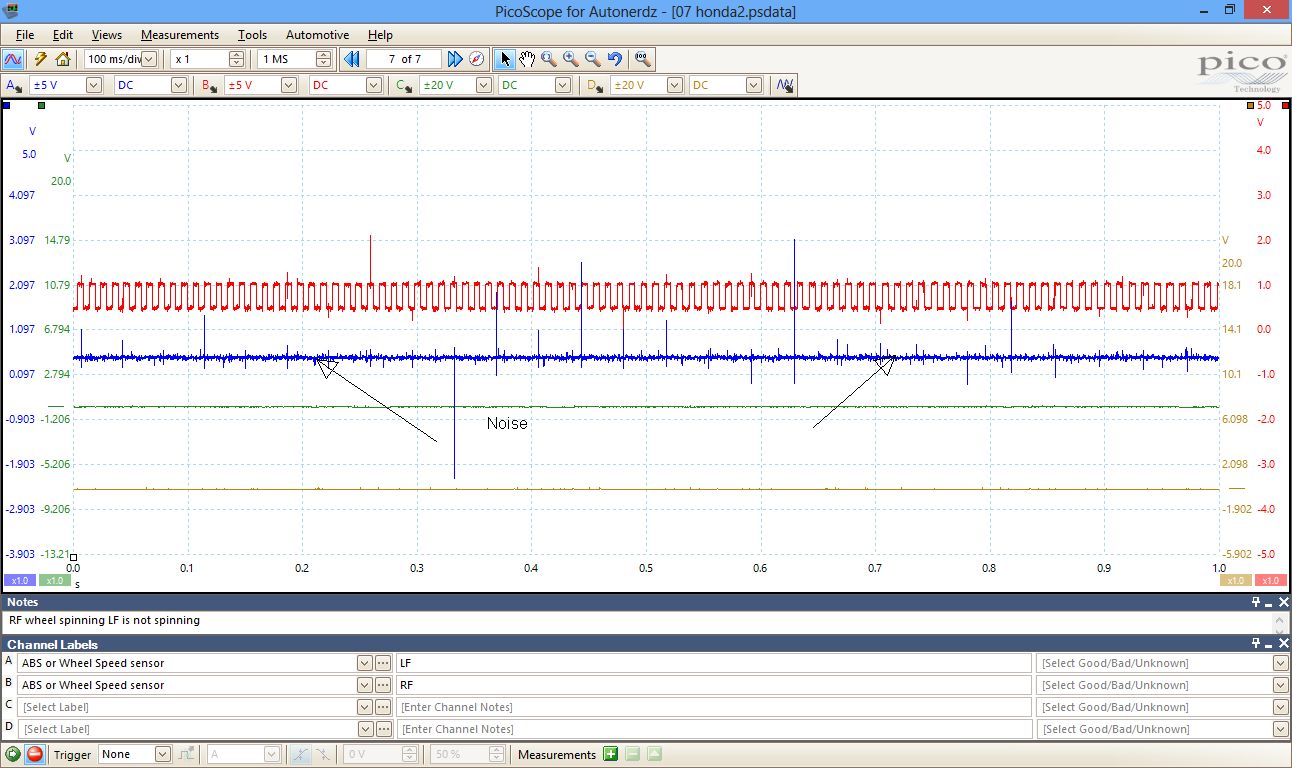This screenshot has height=768, width=1292.
Task: Click the rising edge trigger icon
Action: click(x=301, y=755)
